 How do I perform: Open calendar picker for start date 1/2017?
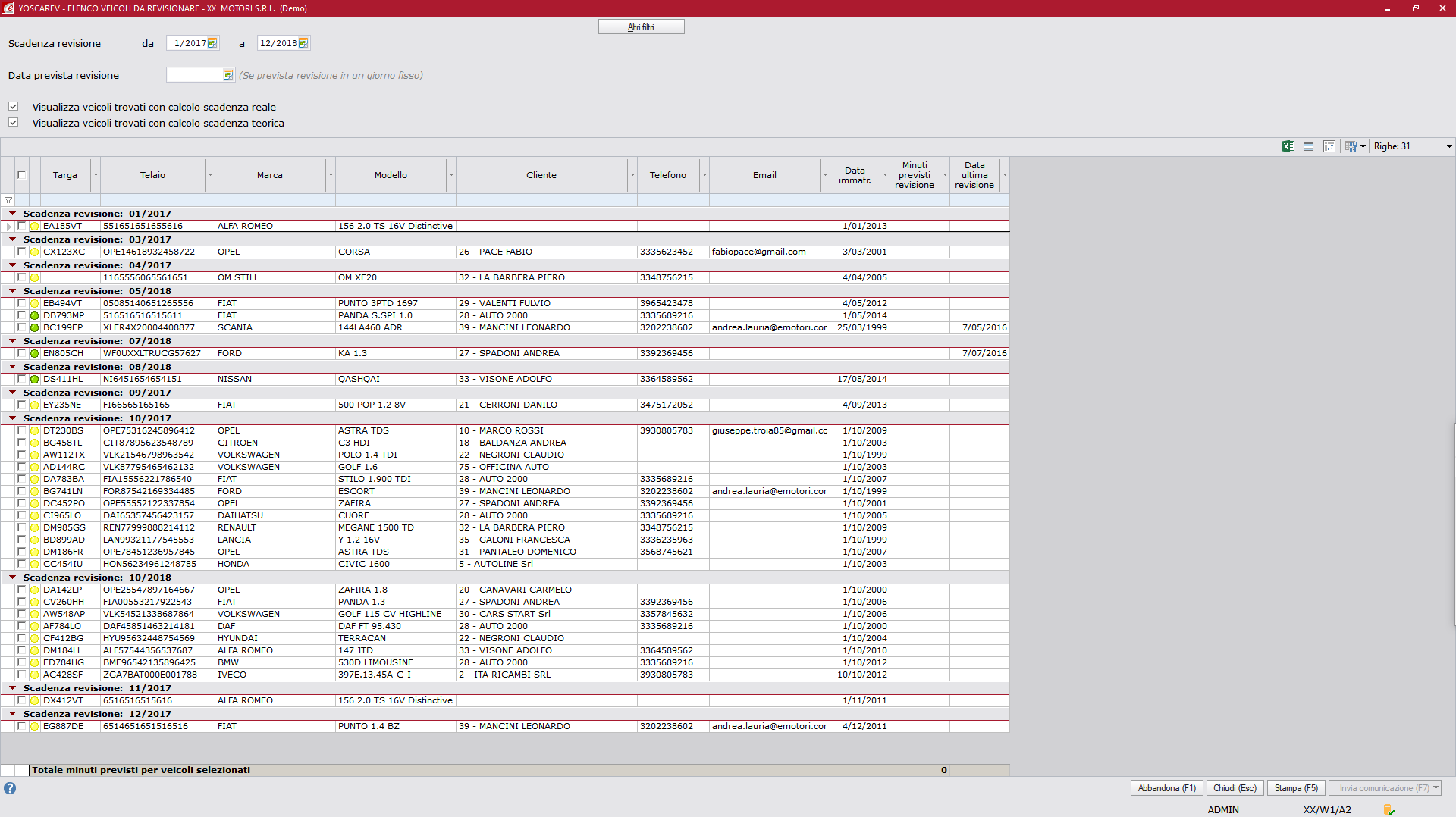[212, 43]
